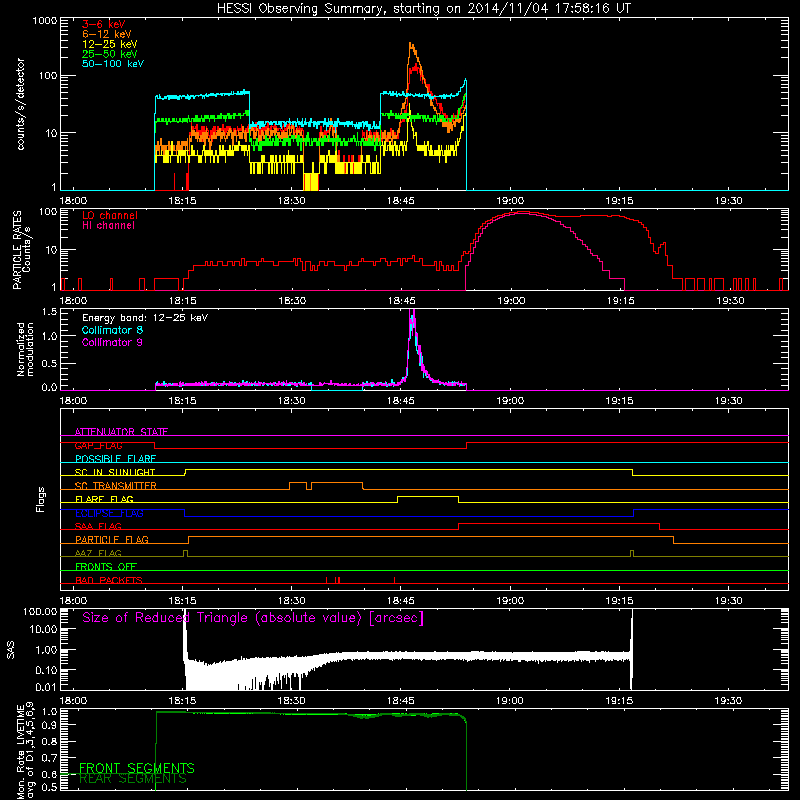
Task: Select the yellow 12-25 keV legend label
Action: click(110, 44)
